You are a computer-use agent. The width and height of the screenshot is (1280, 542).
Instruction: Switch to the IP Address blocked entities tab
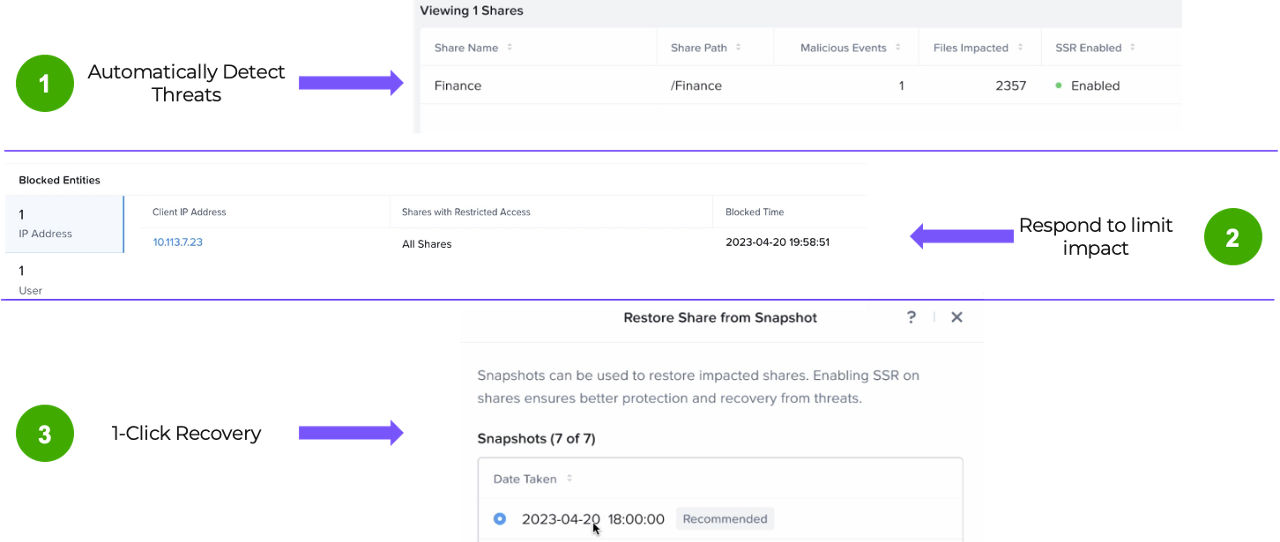(62, 223)
